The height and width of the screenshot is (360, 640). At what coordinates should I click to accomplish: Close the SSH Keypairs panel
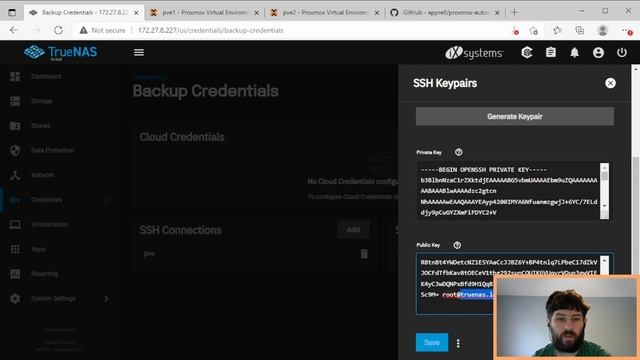(x=610, y=83)
